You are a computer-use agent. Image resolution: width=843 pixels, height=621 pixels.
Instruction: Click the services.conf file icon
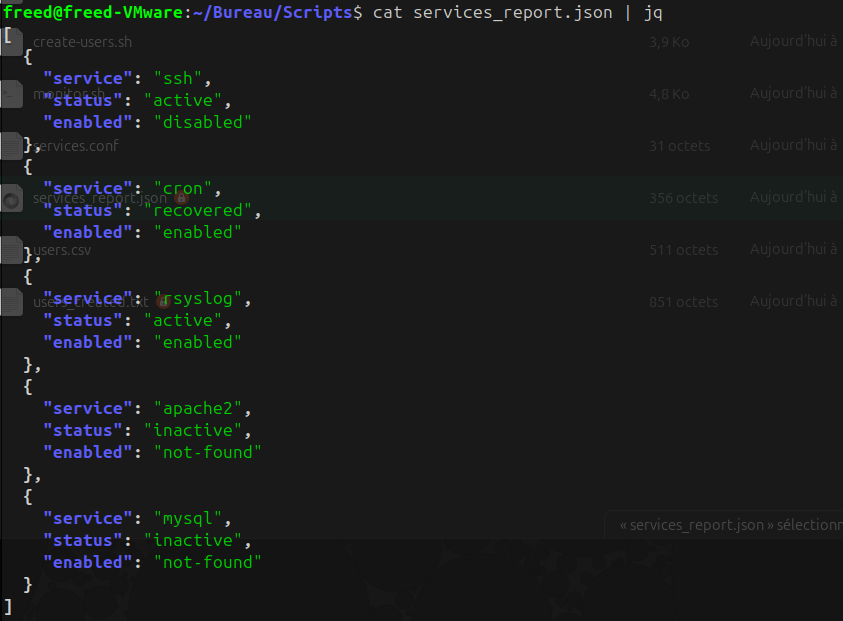pyautogui.click(x=11, y=146)
